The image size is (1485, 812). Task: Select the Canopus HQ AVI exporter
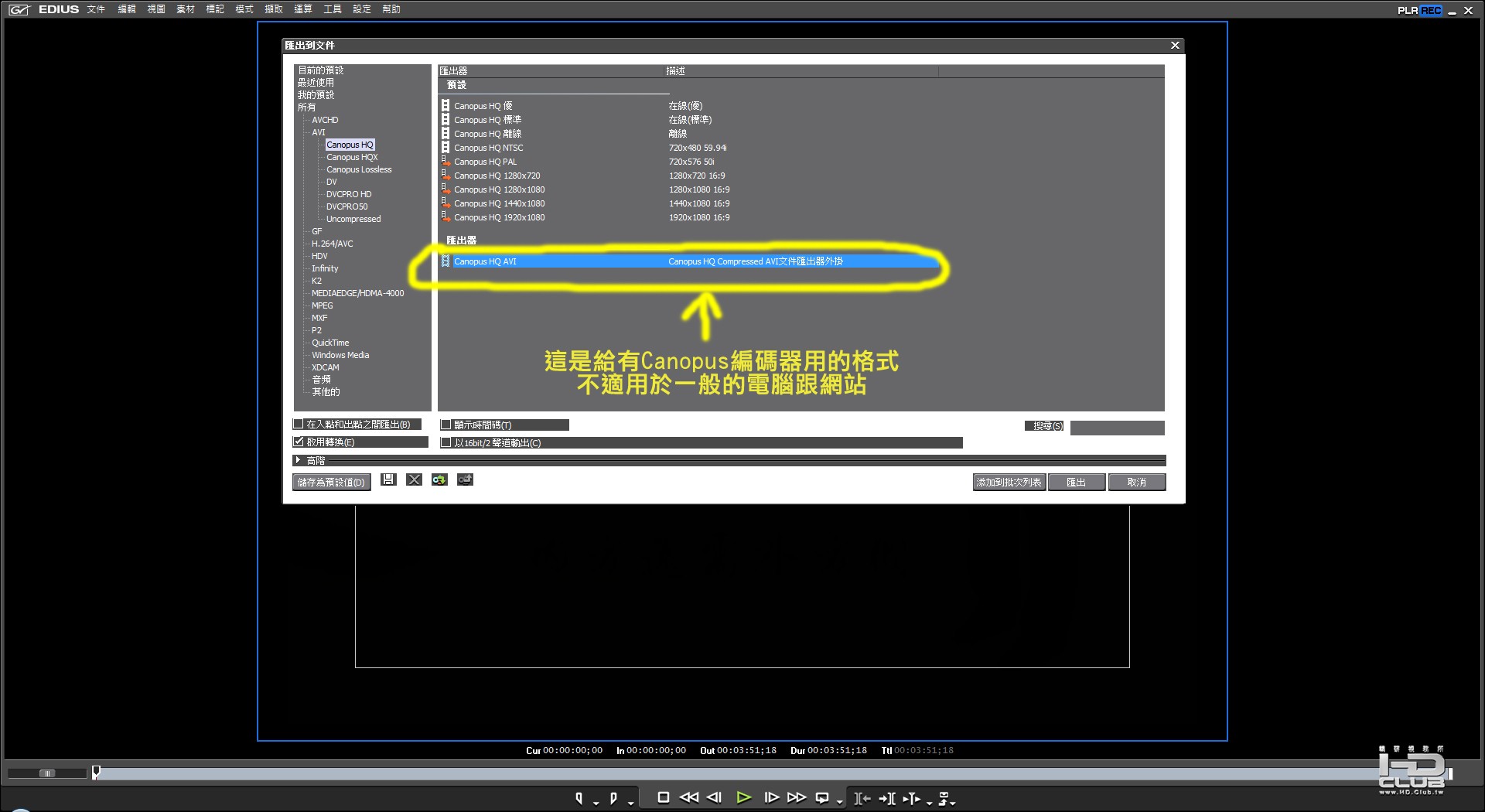[688, 261]
